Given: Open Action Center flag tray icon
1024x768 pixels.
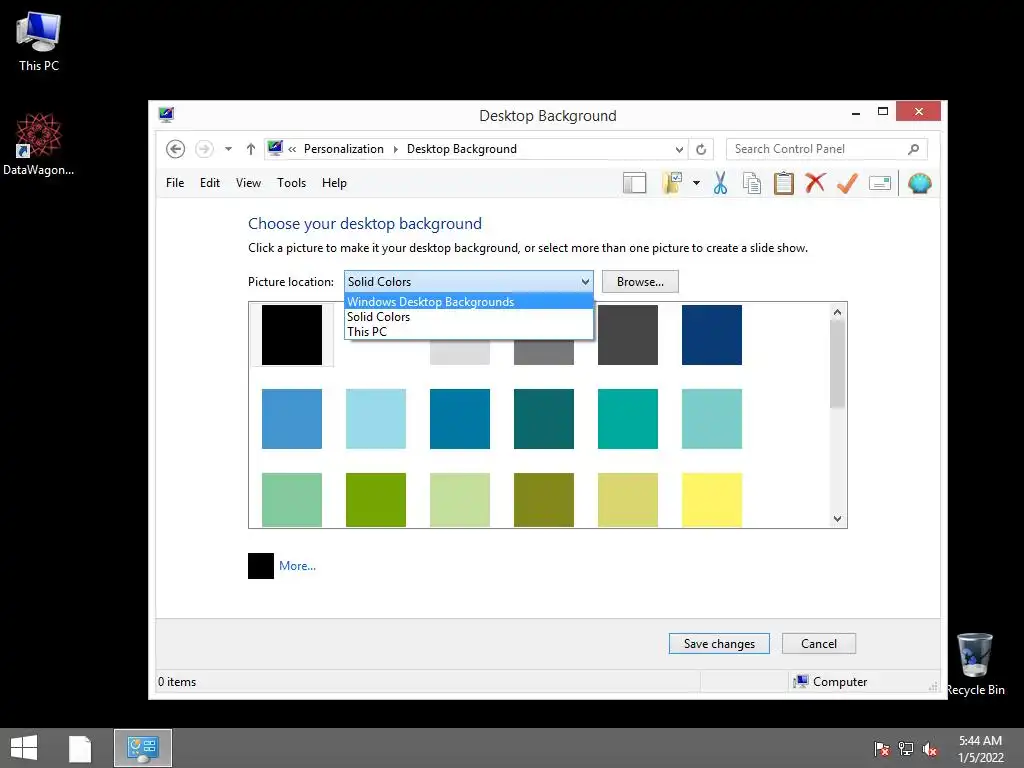Looking at the screenshot, I should [x=882, y=748].
